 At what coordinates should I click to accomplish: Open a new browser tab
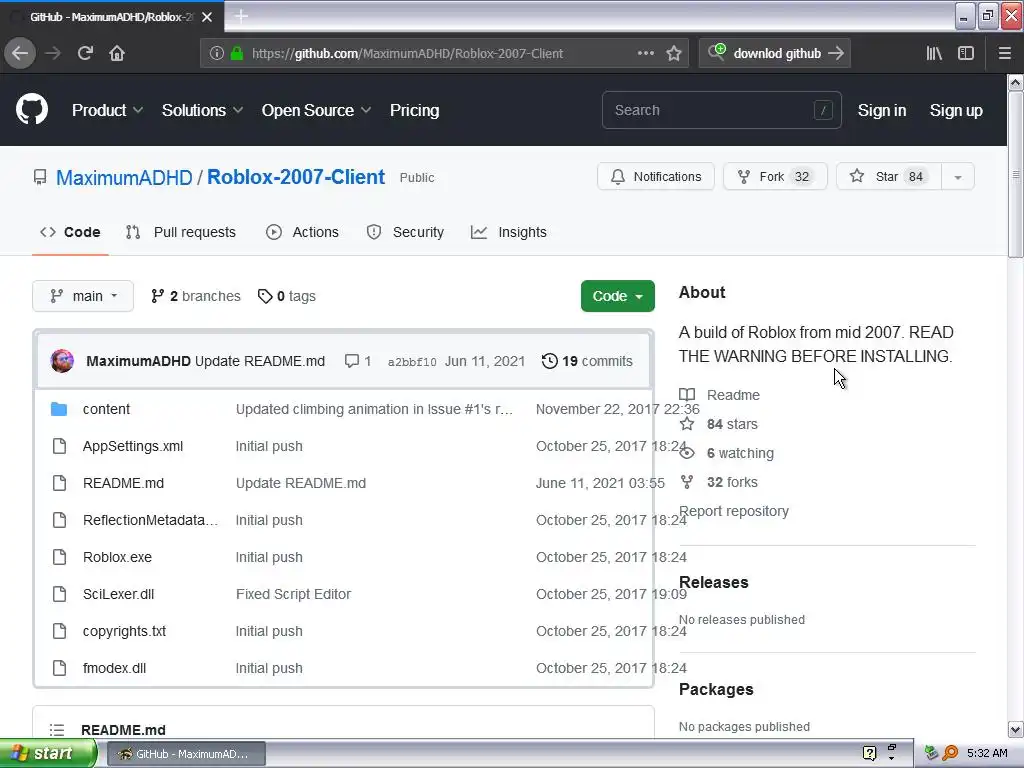(241, 16)
